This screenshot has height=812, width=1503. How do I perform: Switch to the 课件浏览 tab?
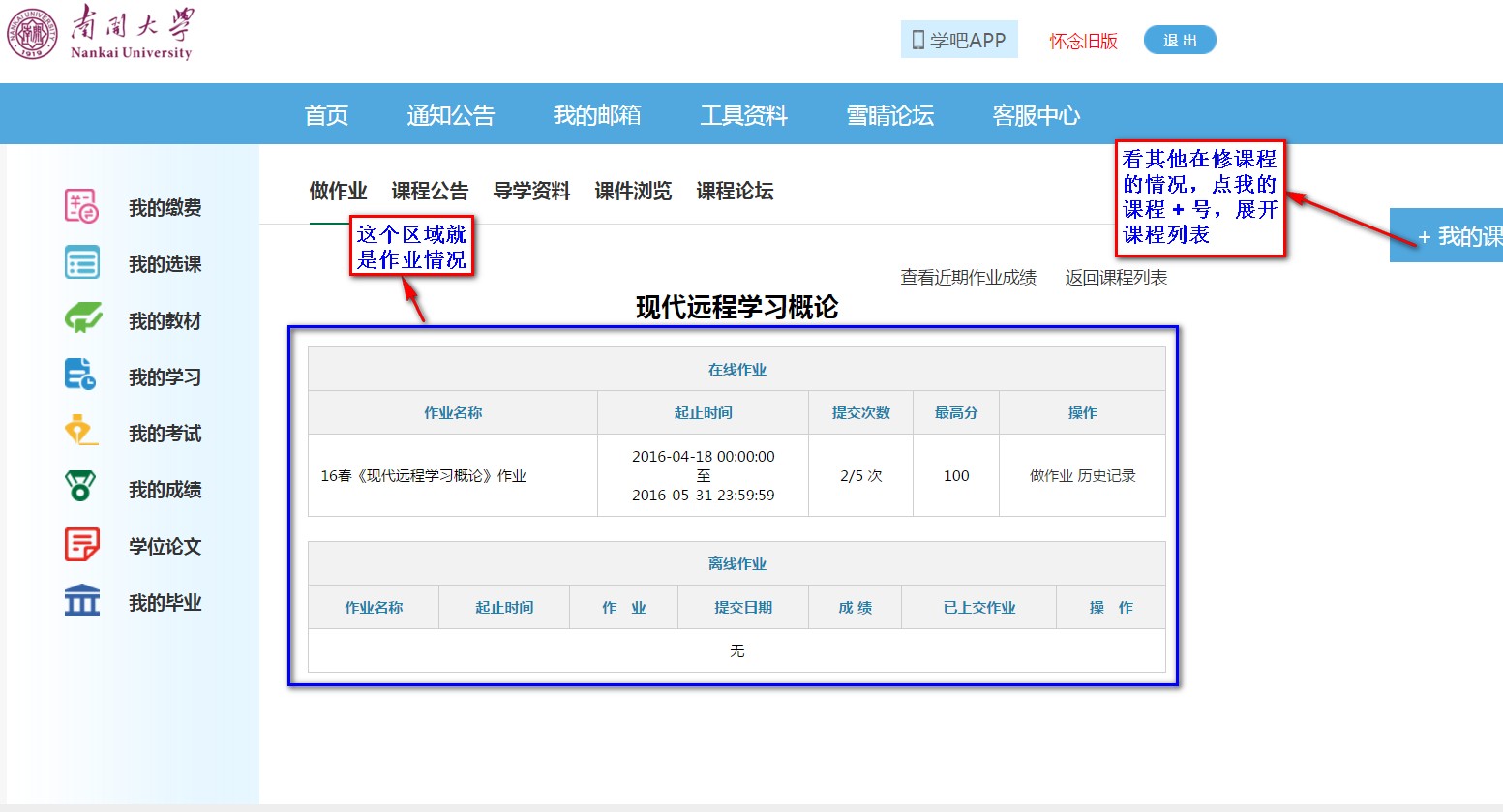click(633, 191)
